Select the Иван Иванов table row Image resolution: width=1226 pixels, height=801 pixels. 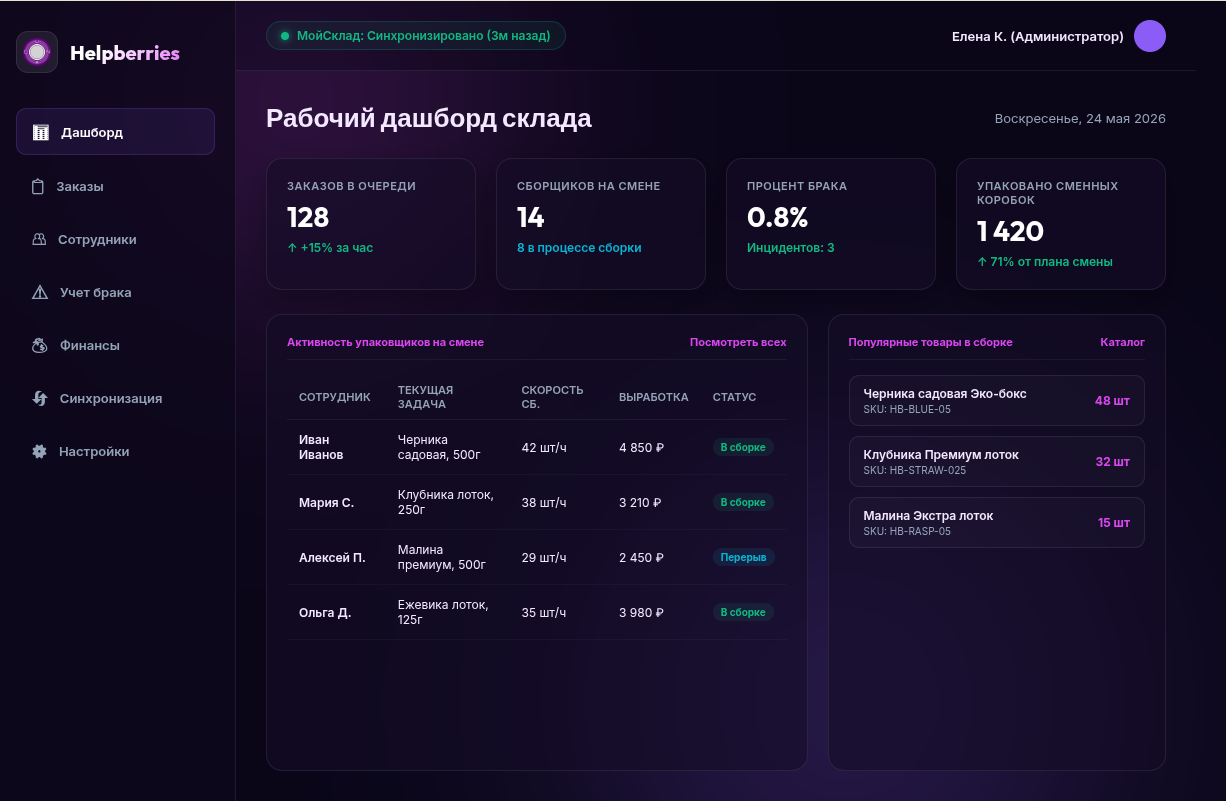point(537,447)
